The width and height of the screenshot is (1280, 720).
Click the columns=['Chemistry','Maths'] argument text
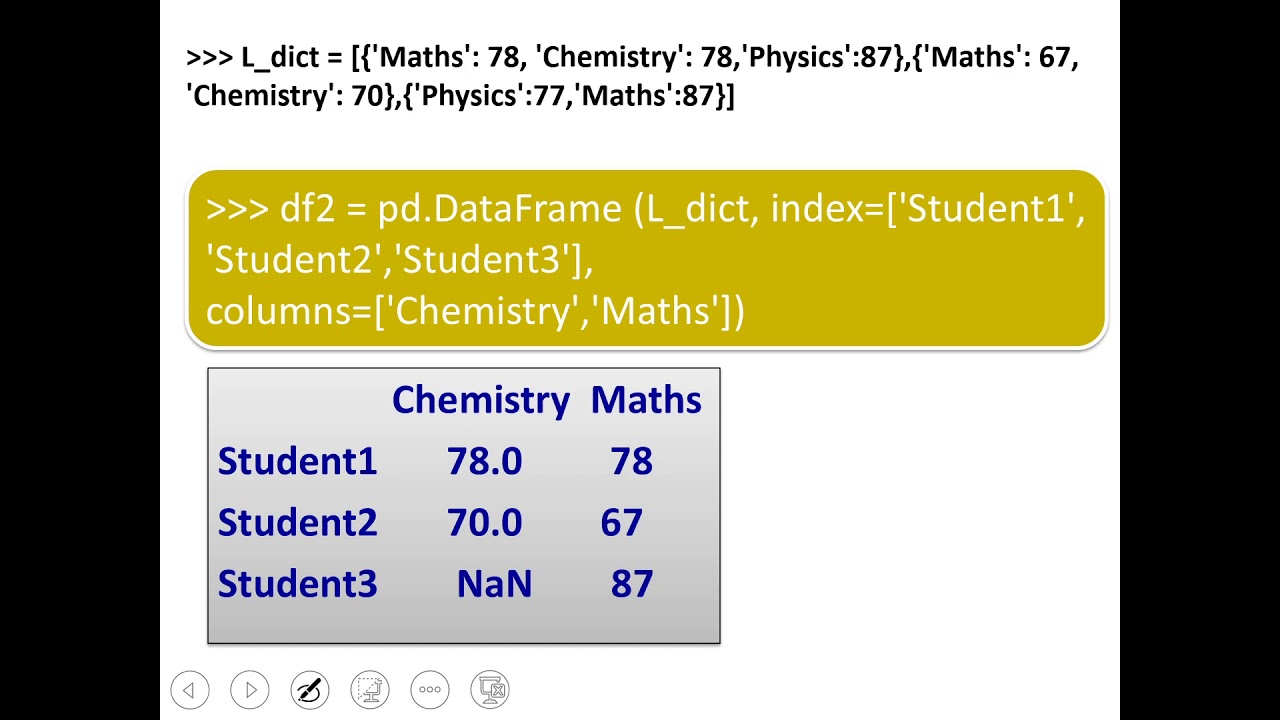pyautogui.click(x=475, y=311)
